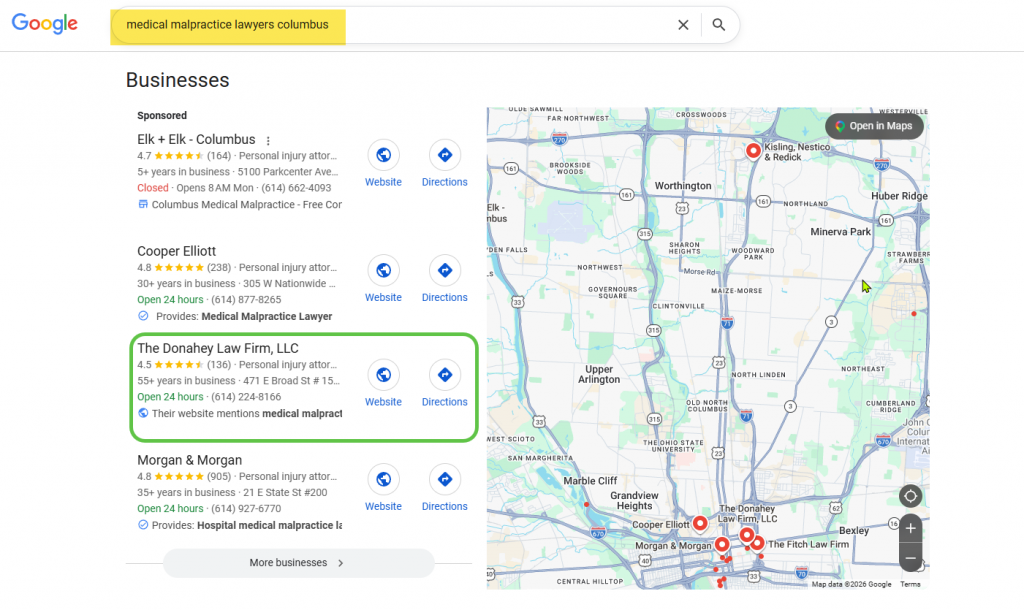Get directions to Cooper Elliott

click(444, 270)
